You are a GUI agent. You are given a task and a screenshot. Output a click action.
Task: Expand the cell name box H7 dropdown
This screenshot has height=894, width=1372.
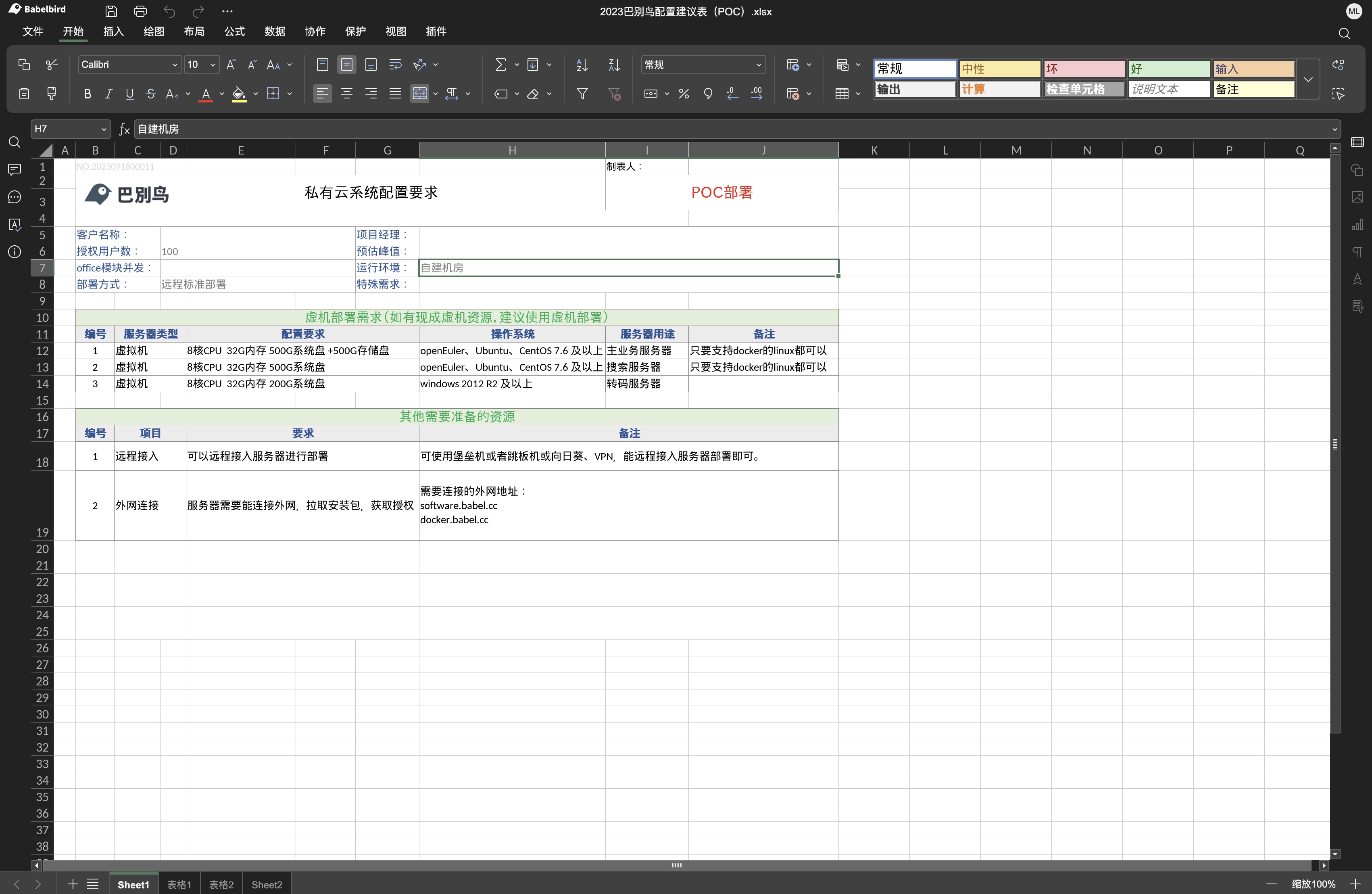(x=104, y=129)
